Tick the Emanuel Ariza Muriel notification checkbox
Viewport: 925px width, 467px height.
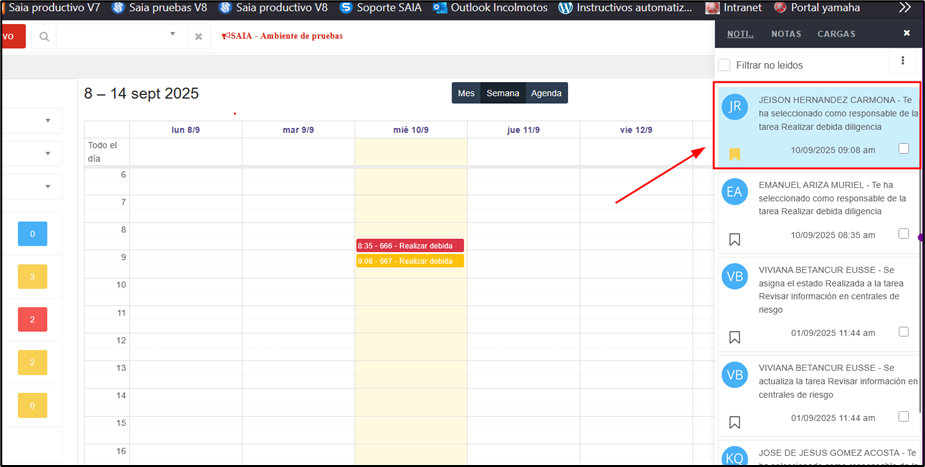[903, 234]
